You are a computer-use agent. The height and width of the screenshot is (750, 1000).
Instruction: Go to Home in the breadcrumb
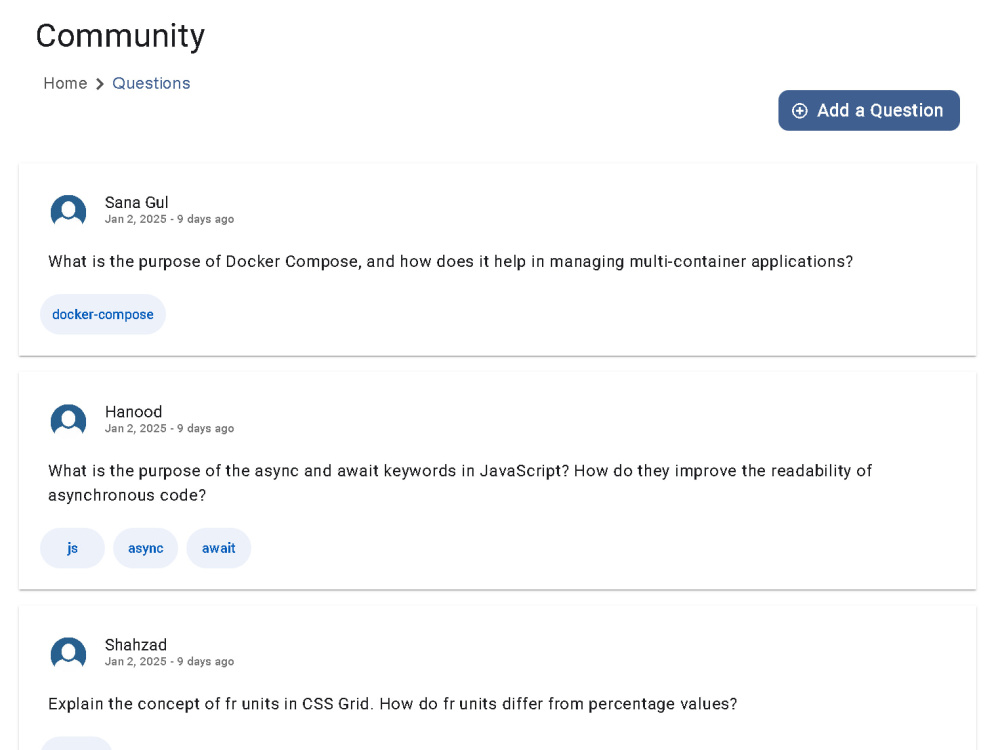click(65, 84)
